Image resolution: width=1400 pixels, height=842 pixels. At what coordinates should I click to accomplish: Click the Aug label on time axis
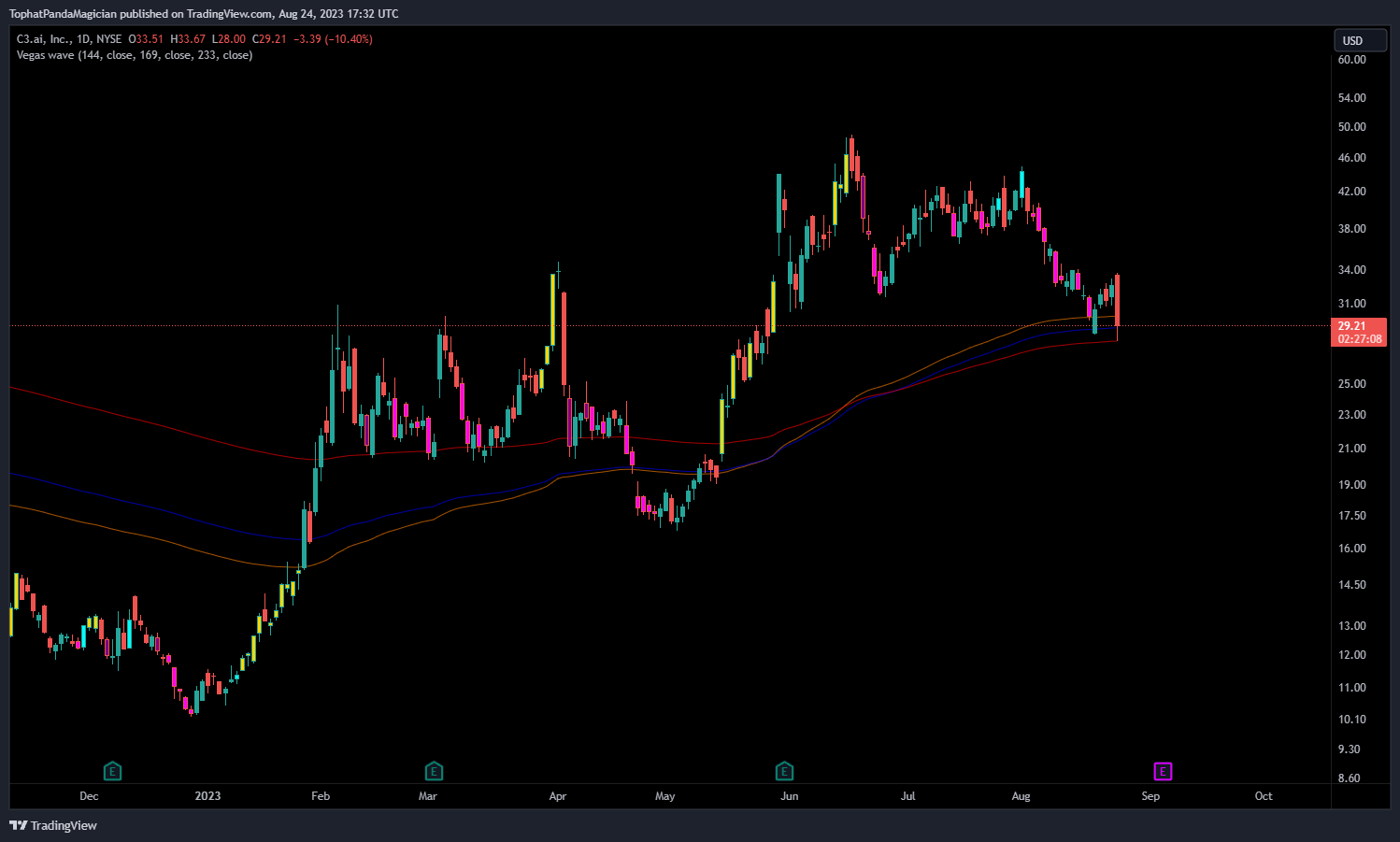click(x=1021, y=796)
